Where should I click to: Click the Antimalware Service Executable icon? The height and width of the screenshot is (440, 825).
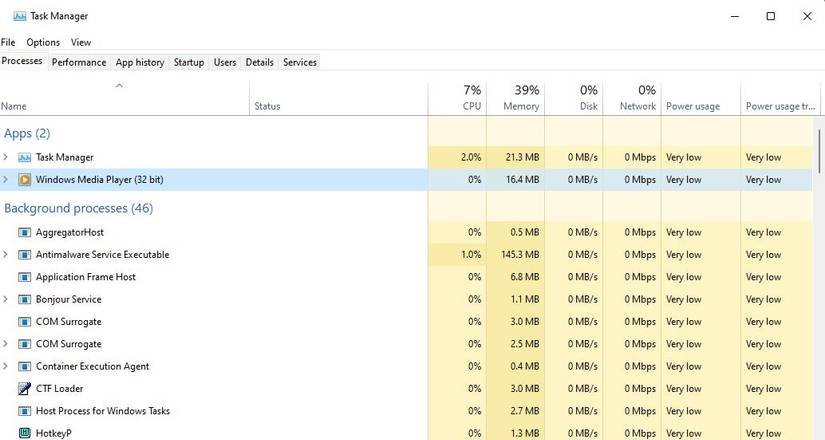click(x=24, y=255)
